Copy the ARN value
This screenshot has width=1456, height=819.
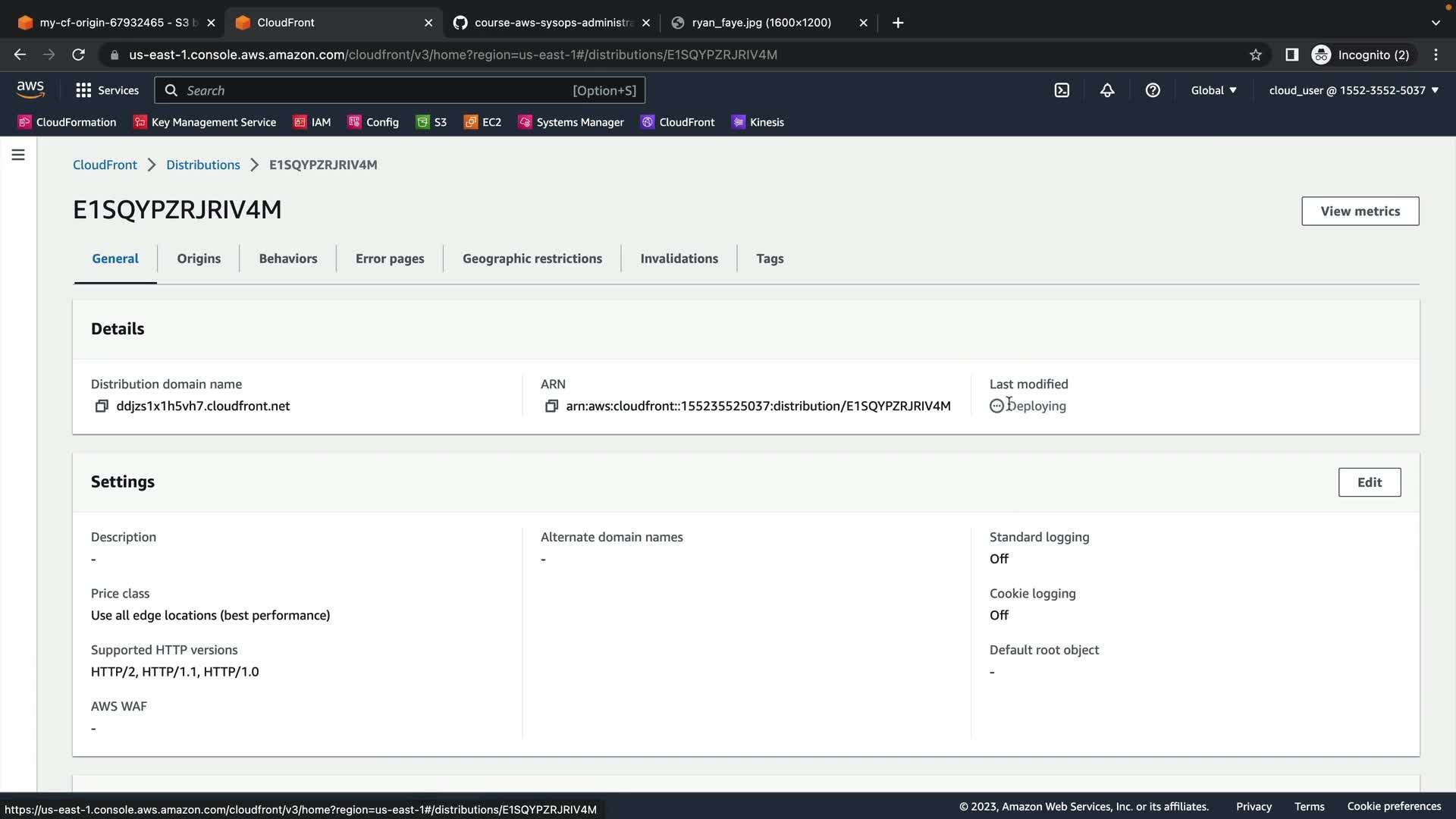tap(551, 406)
